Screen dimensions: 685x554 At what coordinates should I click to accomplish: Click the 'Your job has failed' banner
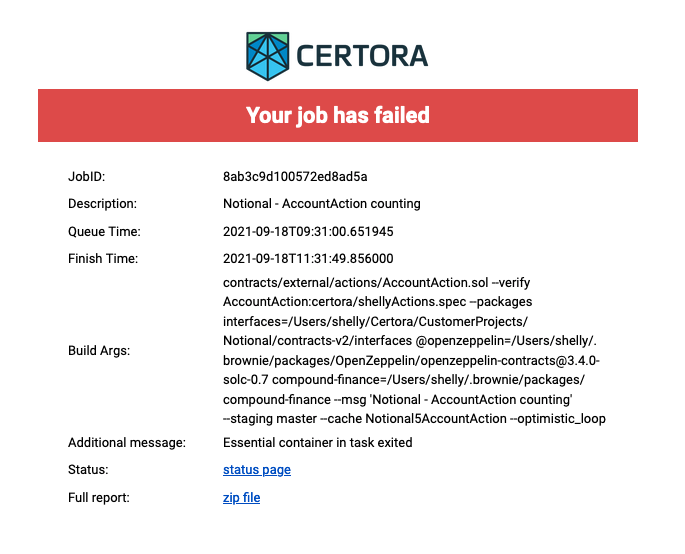click(x=338, y=115)
